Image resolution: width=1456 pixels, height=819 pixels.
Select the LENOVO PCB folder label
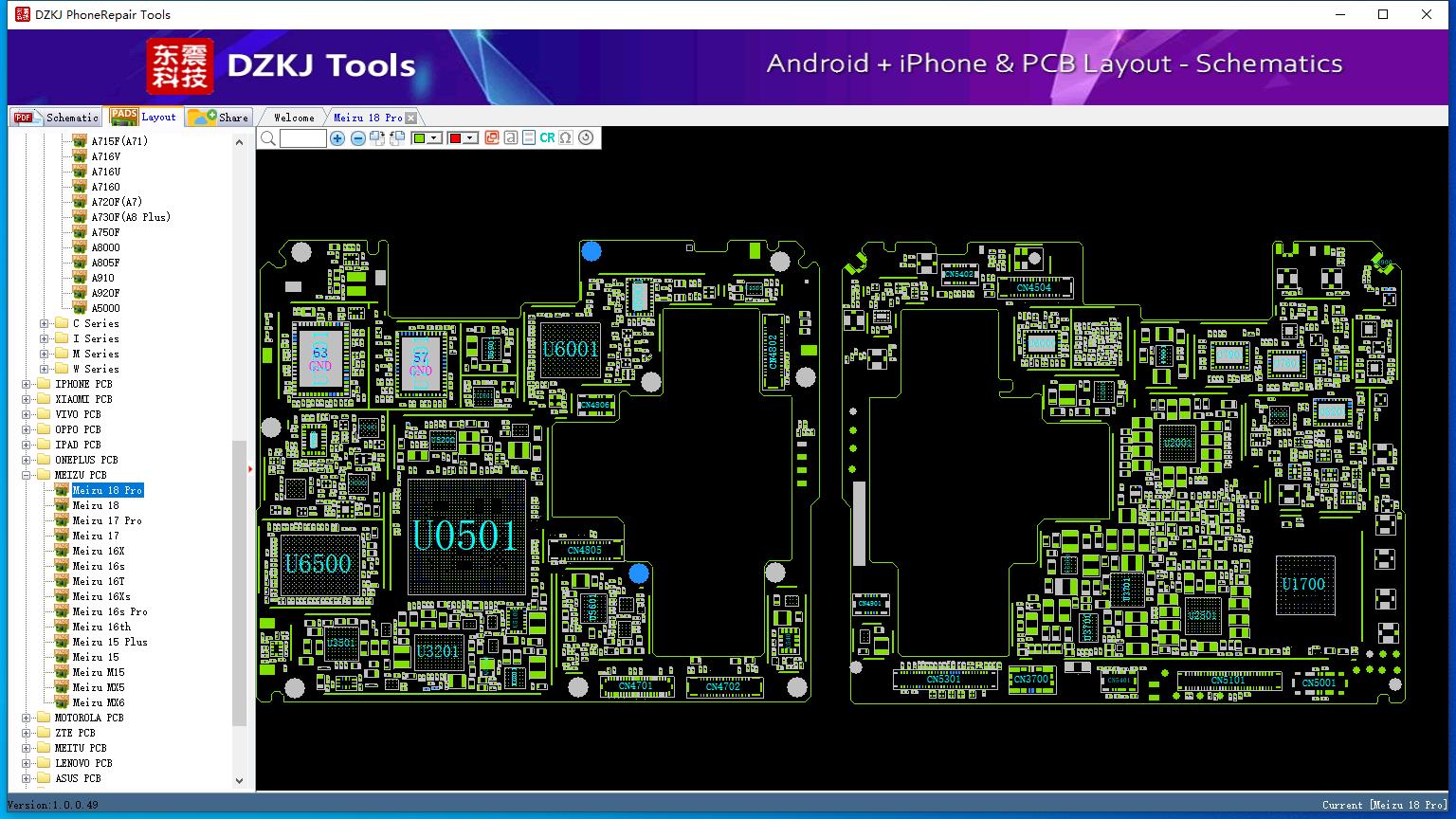(83, 763)
